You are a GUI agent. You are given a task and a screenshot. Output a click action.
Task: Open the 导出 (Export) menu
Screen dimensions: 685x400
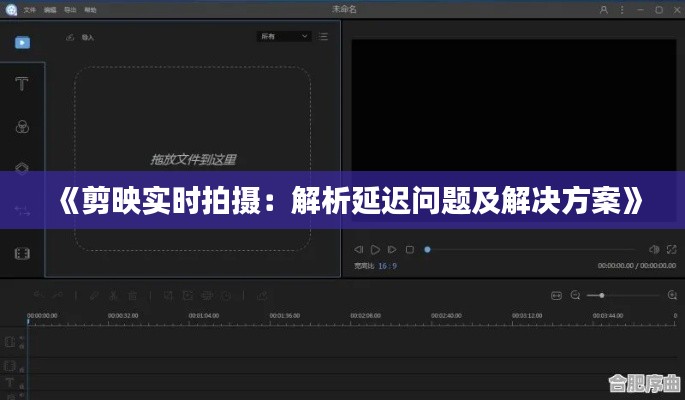click(70, 10)
